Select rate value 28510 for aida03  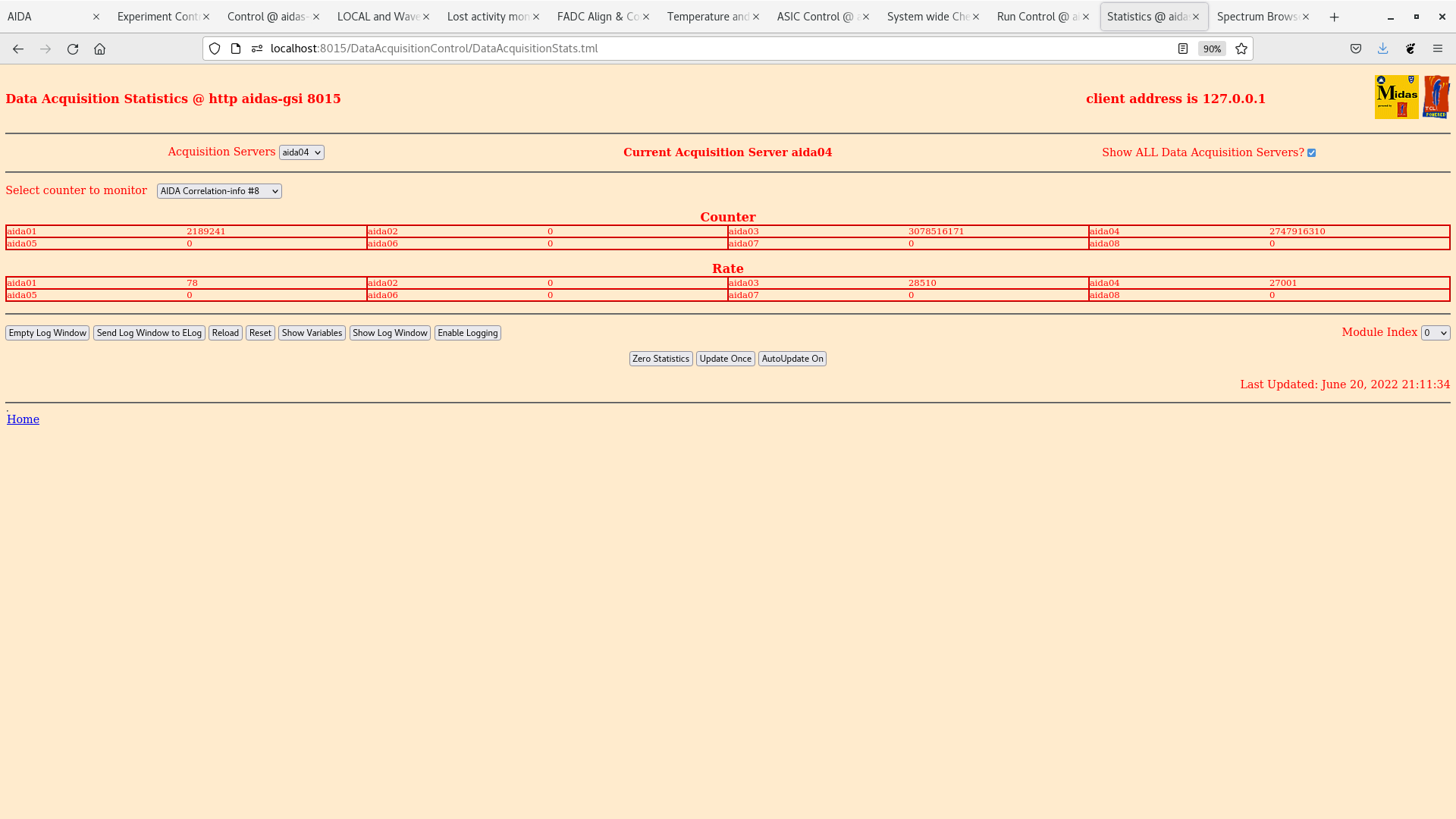tap(922, 283)
